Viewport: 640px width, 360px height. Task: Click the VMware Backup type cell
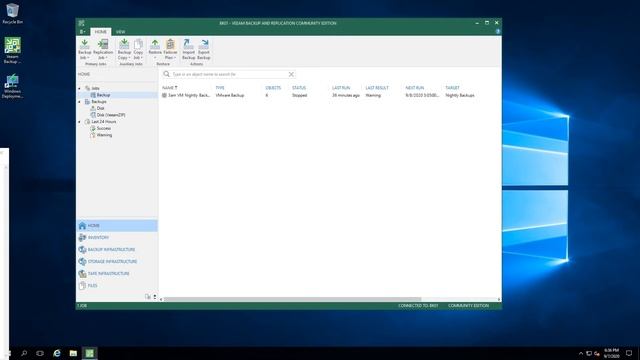(x=230, y=95)
